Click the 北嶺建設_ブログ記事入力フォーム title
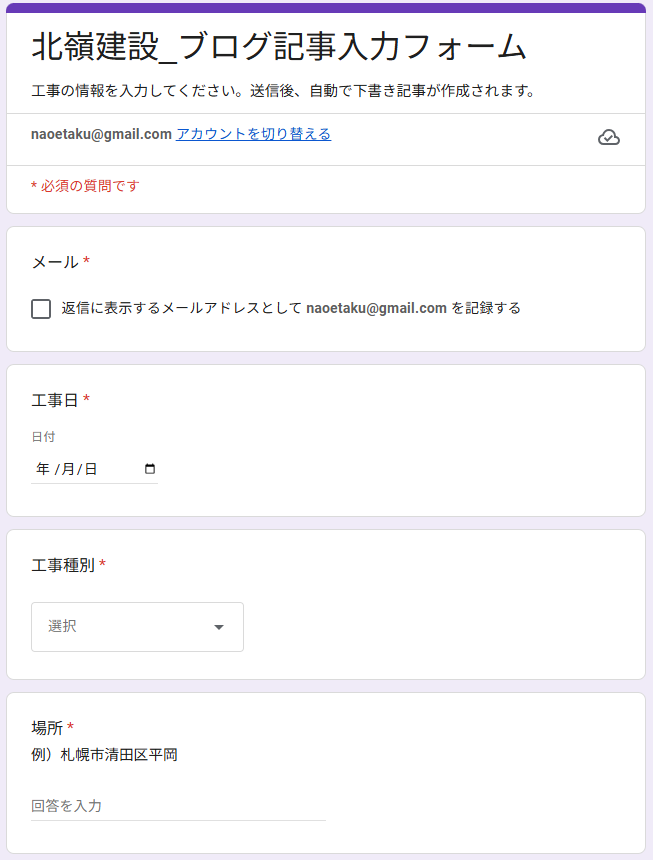 279,47
